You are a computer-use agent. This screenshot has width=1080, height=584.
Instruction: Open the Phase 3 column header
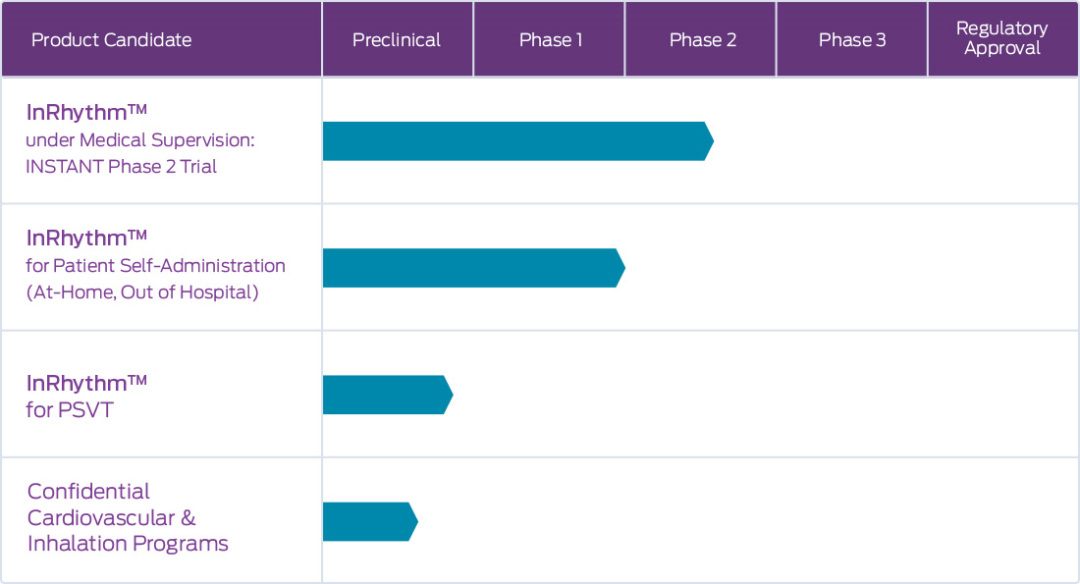852,39
